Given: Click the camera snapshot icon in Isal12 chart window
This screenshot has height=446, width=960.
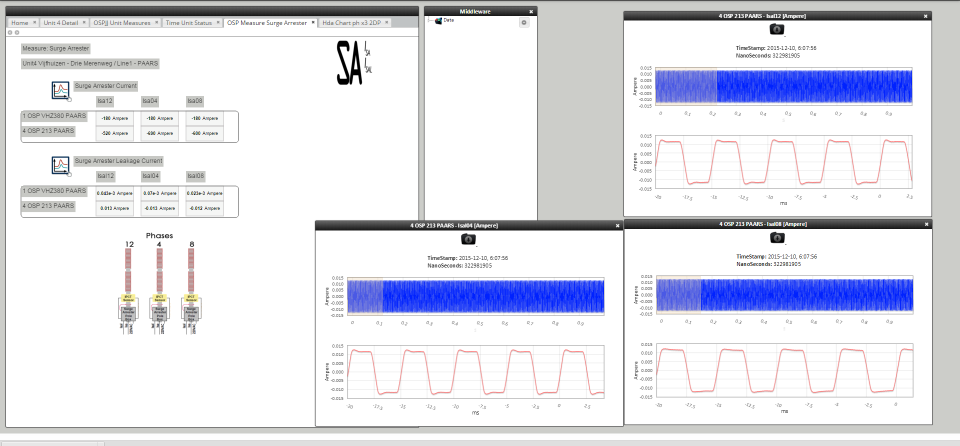Looking at the screenshot, I should tap(771, 30).
